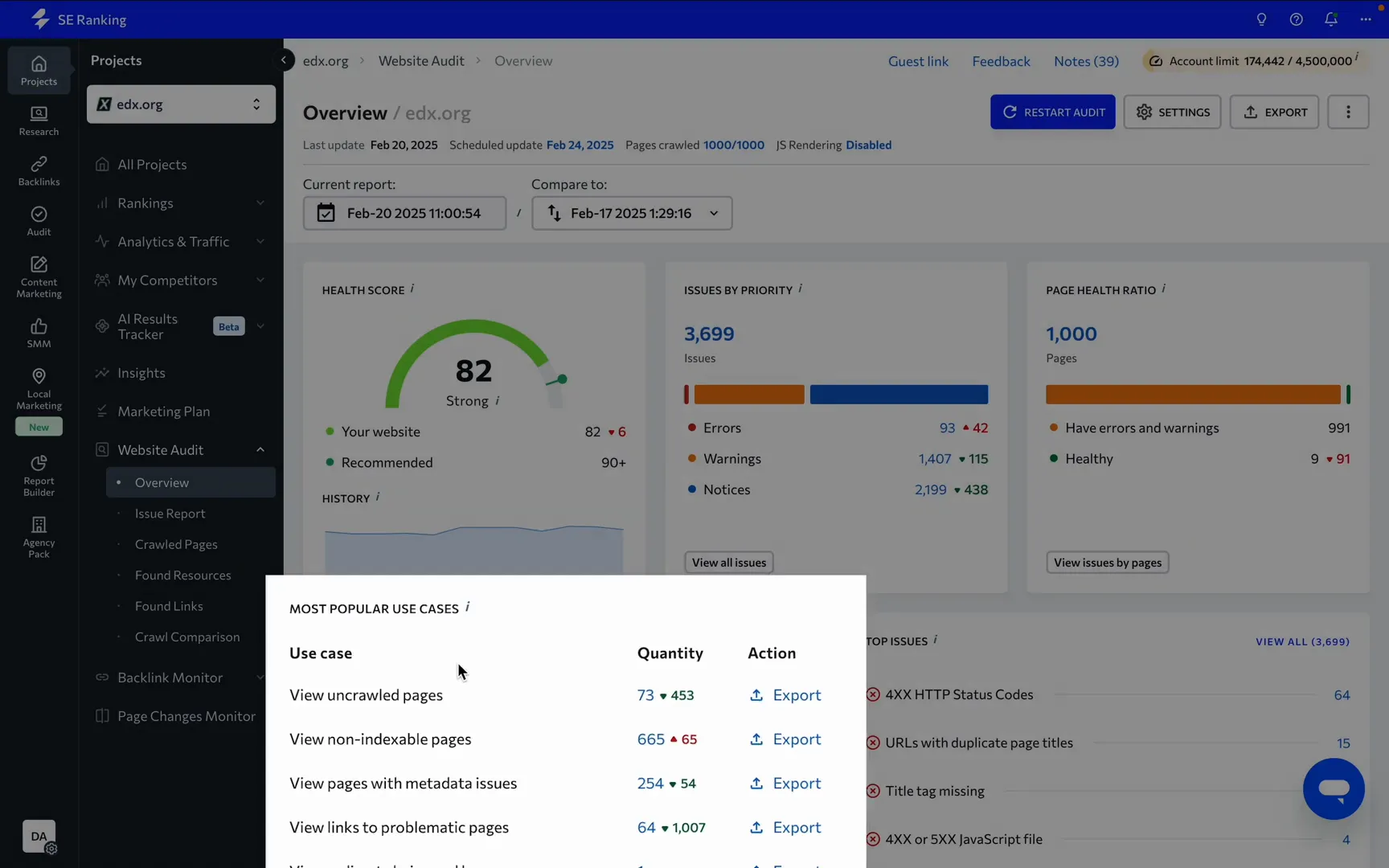Open the more options kebab menu
Image resolution: width=1389 pixels, height=868 pixels.
(1347, 113)
